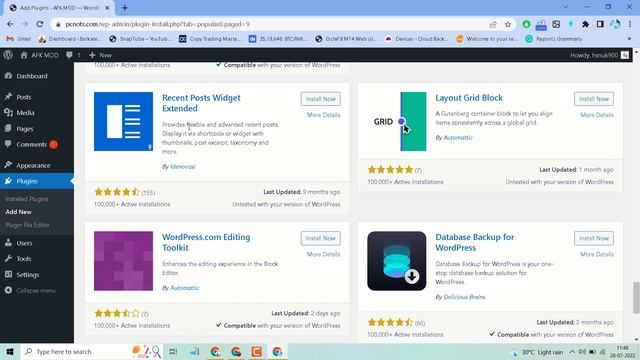The height and width of the screenshot is (360, 640).
Task: Click the address bar URL field
Action: point(269,24)
